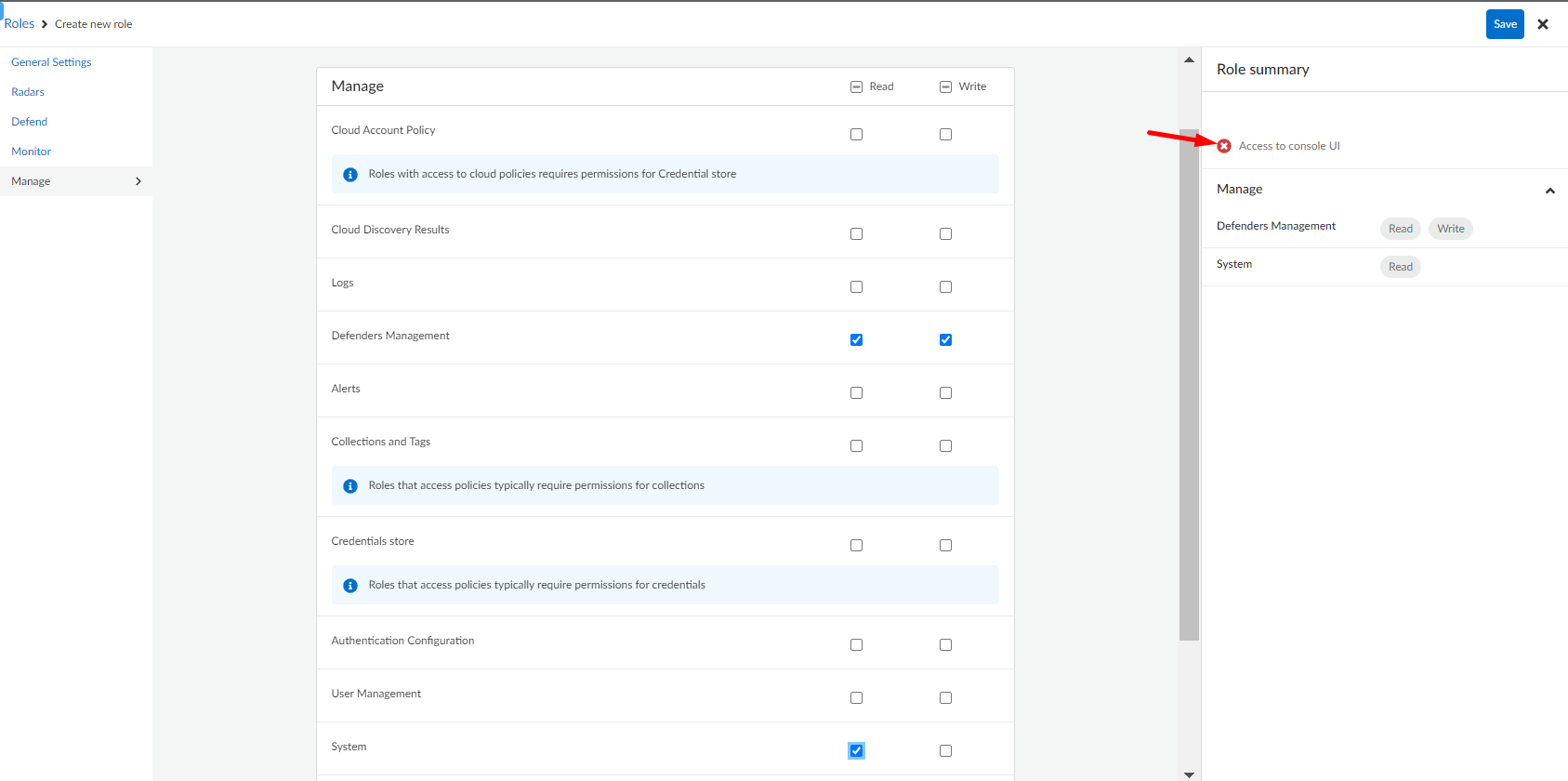Click the vertical scrollbar thumb
The image size is (1568, 781).
click(1189, 385)
